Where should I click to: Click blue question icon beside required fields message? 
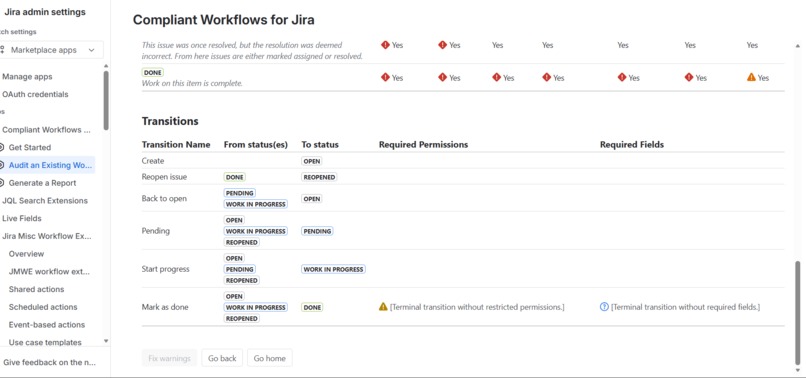pos(604,307)
